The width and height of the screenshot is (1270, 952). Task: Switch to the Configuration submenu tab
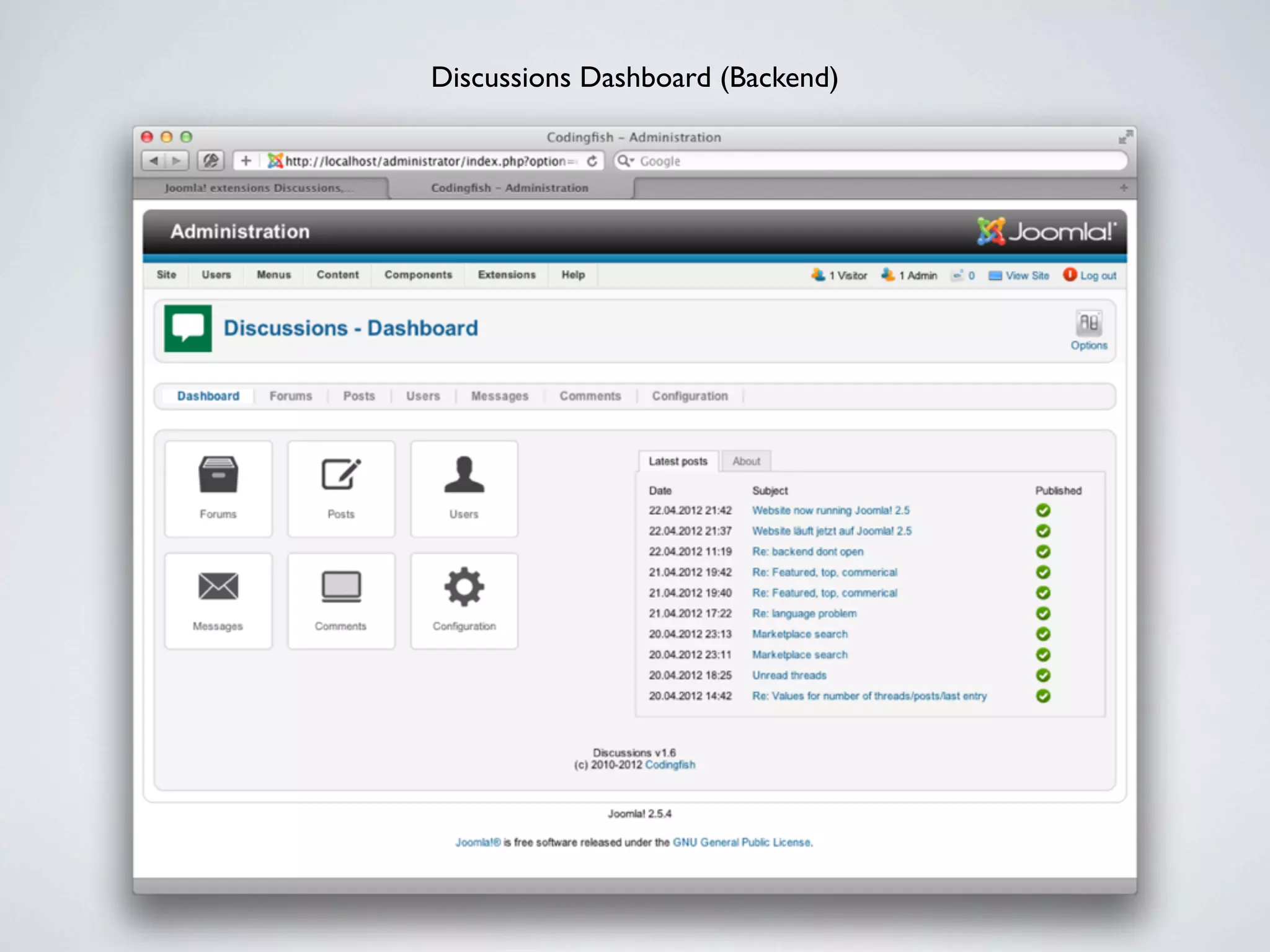(690, 396)
